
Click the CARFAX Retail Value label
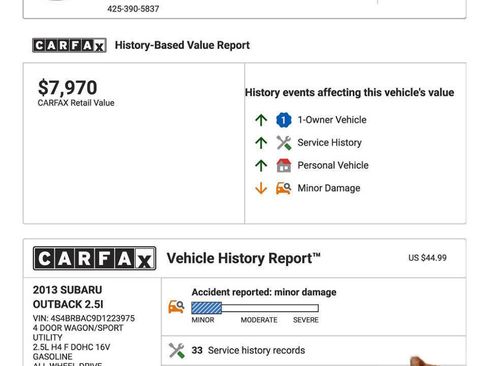[x=76, y=103]
